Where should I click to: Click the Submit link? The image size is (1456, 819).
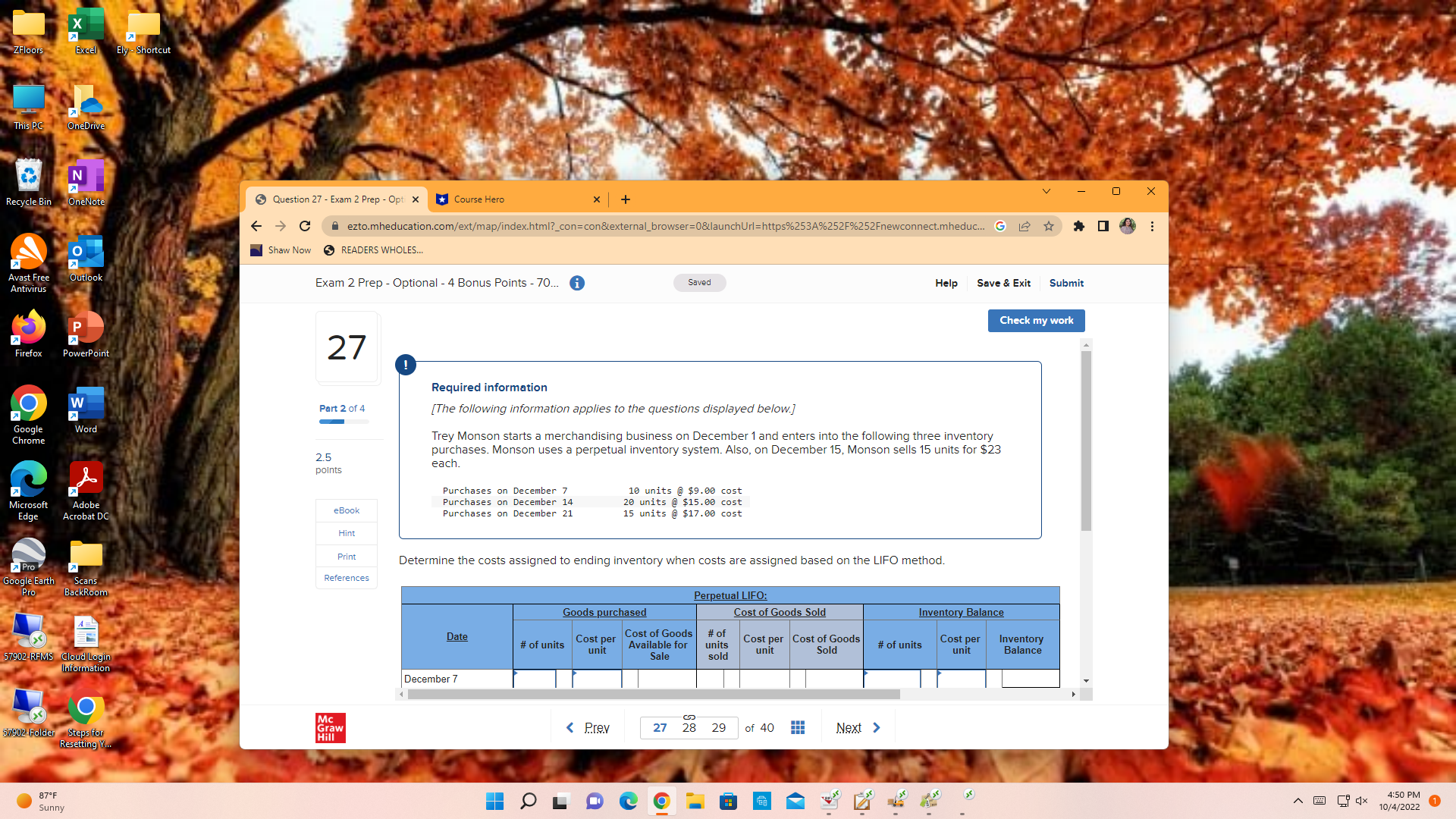click(1066, 283)
